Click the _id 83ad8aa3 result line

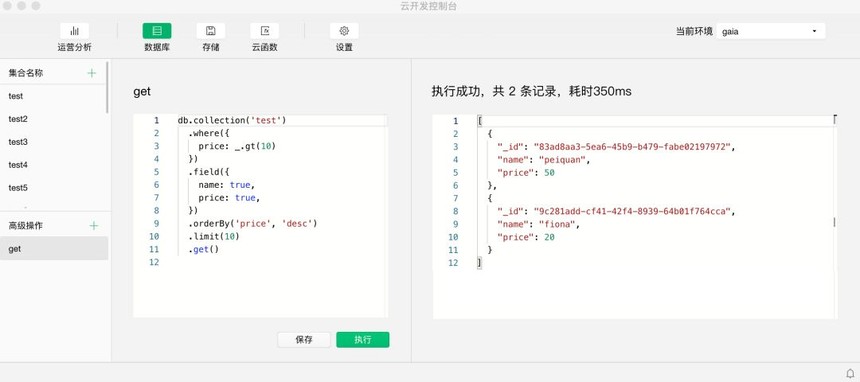(x=616, y=147)
